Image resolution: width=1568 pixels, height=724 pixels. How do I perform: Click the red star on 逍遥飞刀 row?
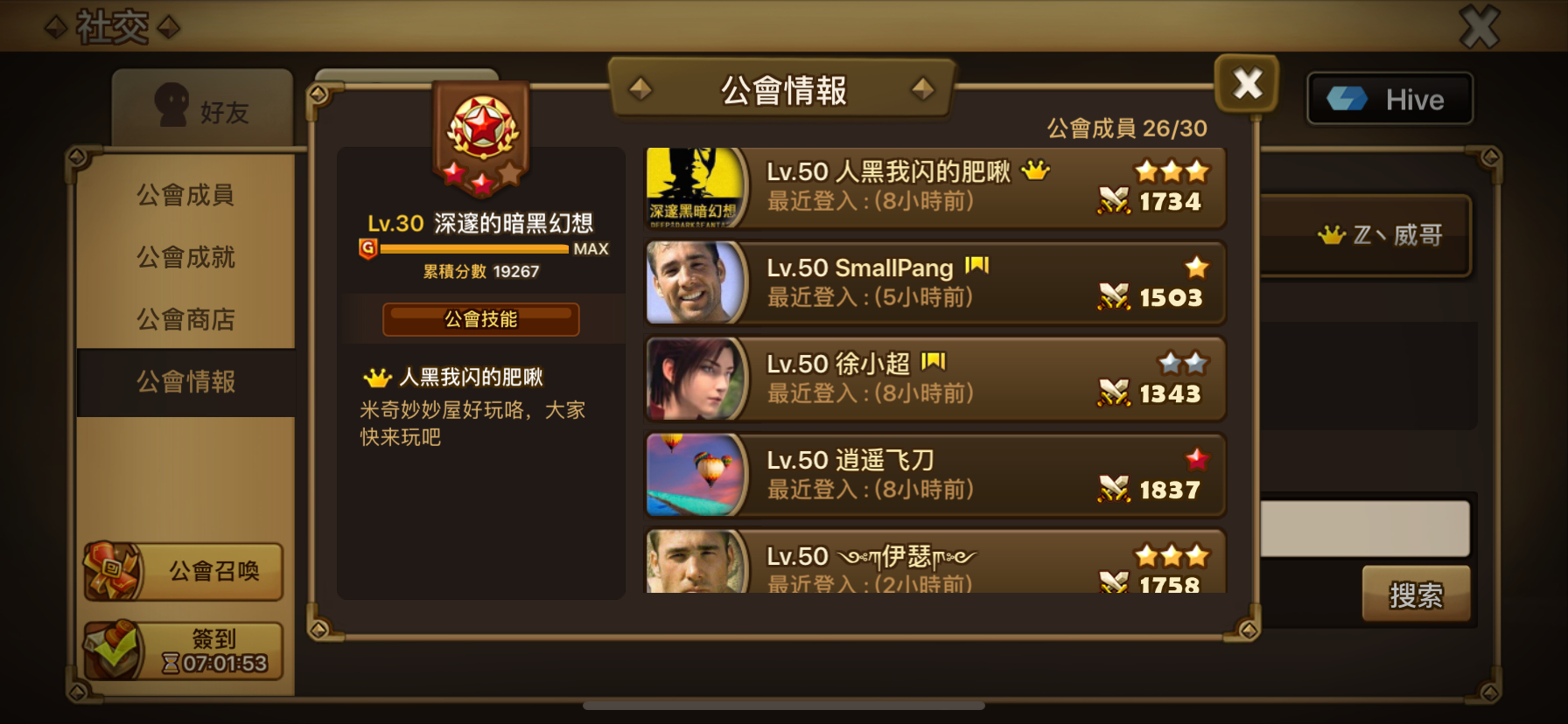pos(1197,458)
